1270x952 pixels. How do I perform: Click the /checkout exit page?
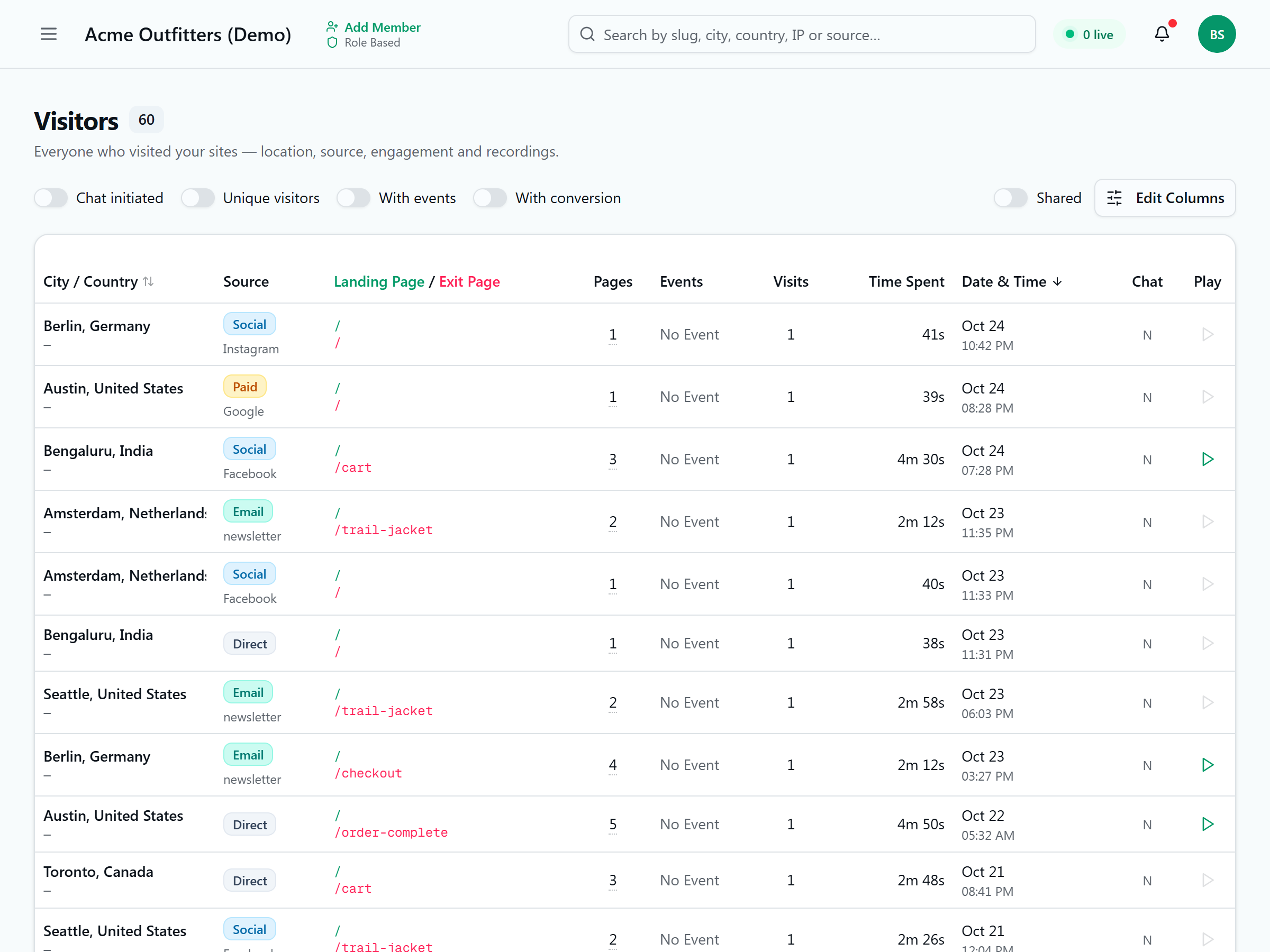(369, 774)
